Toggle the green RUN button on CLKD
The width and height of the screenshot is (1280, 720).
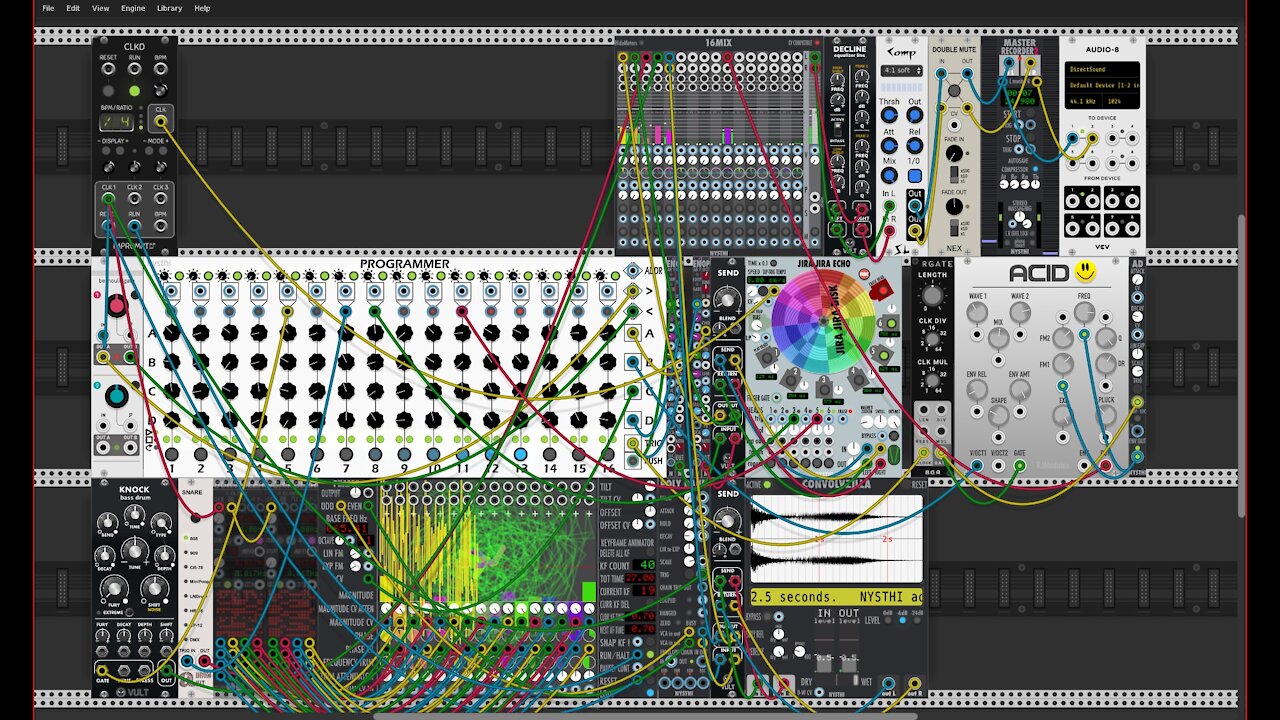(x=134, y=91)
